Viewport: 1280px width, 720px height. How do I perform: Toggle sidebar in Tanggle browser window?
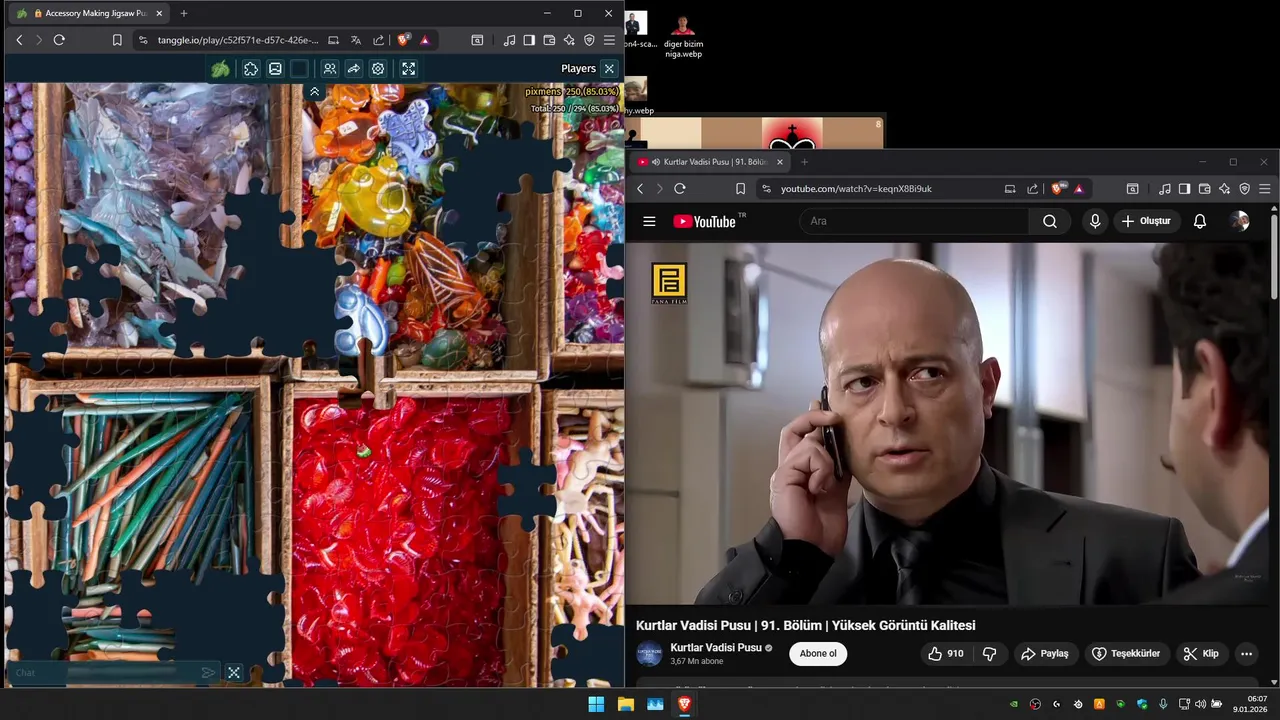coord(529,40)
